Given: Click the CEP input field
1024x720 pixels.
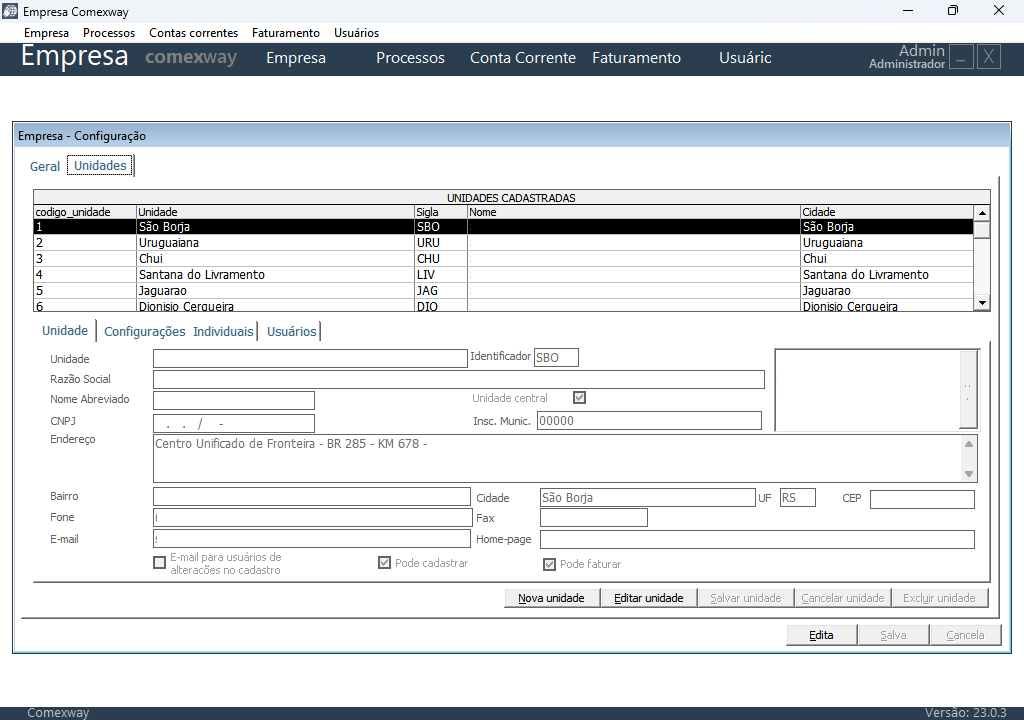Looking at the screenshot, I should click(922, 499).
